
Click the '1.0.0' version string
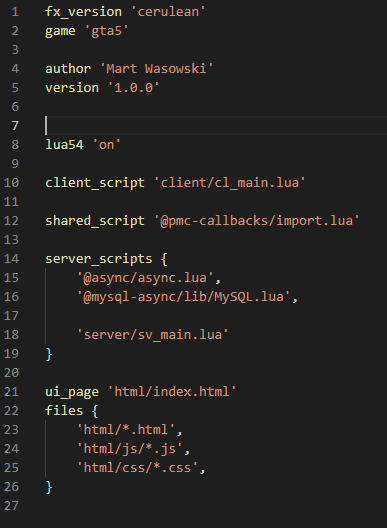tap(133, 88)
